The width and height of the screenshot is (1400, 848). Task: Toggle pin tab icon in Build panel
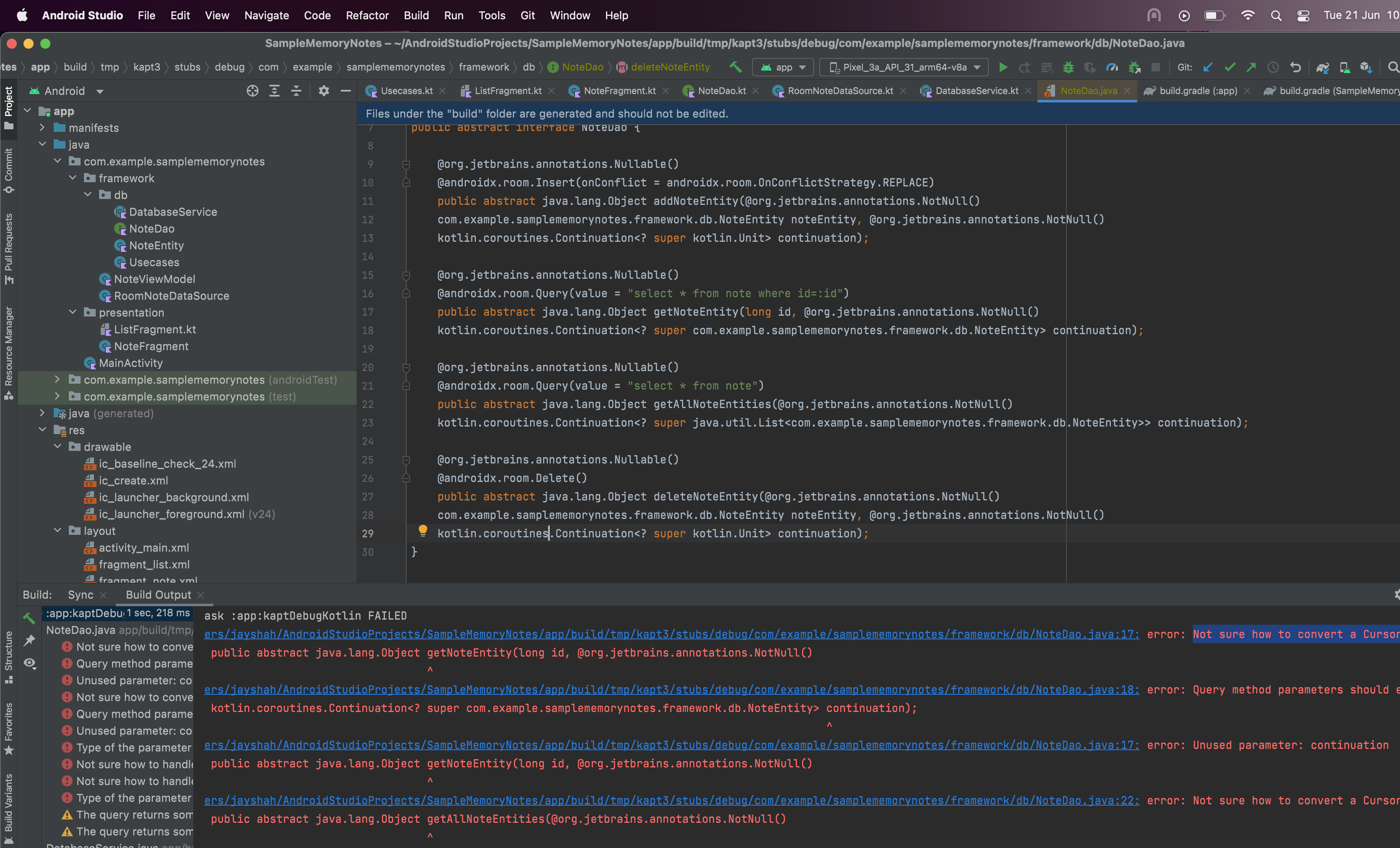coord(29,641)
